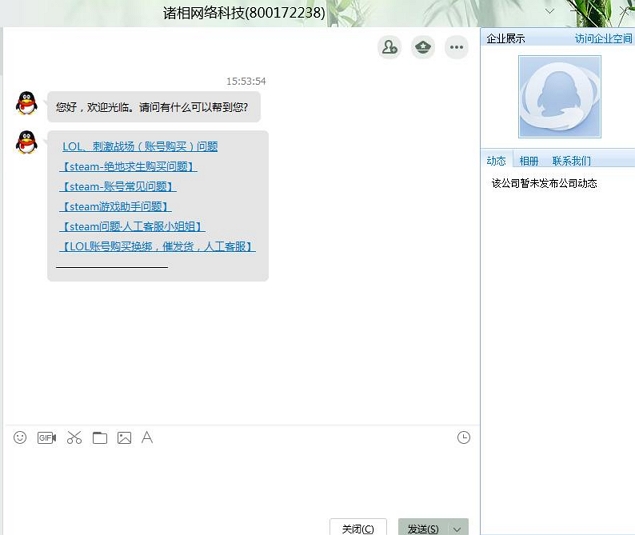The image size is (635, 535).
Task: Click the add contact icon
Action: click(389, 47)
